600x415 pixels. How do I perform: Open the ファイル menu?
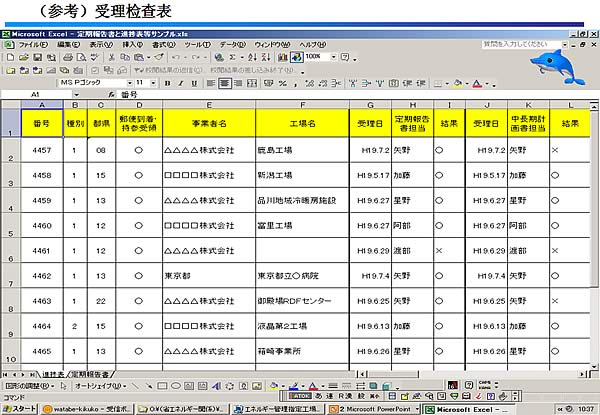pos(33,45)
